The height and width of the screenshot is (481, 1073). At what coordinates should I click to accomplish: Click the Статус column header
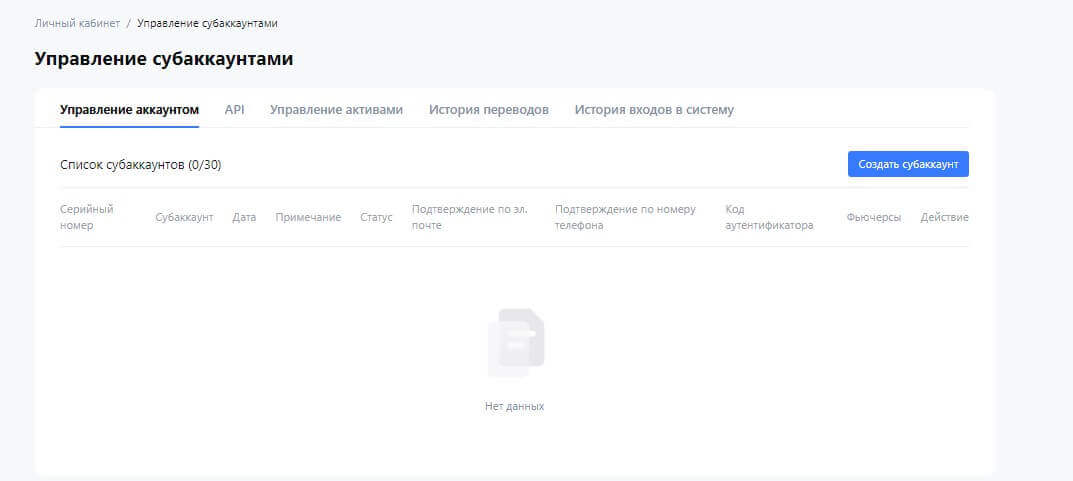coord(376,217)
